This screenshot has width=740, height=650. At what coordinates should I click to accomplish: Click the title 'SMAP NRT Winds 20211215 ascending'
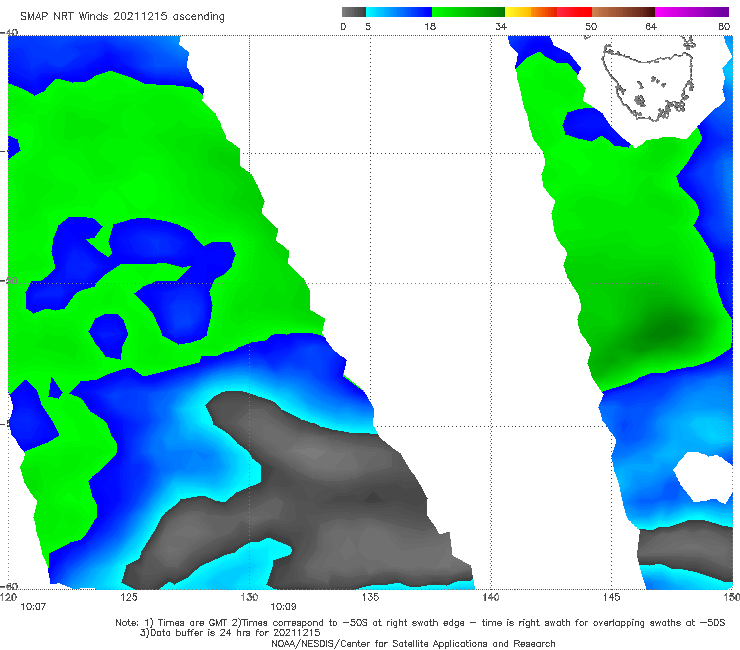tap(122, 16)
